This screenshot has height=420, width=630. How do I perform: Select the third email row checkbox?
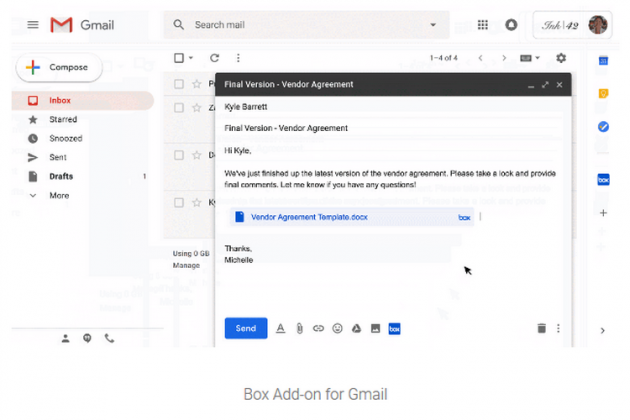[179, 155]
